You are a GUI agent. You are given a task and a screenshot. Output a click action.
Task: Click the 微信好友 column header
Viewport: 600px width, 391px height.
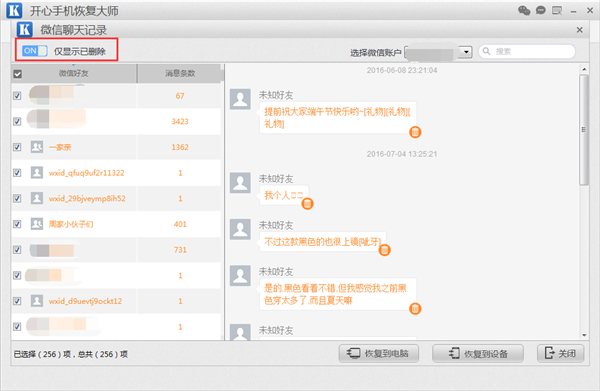[x=73, y=73]
